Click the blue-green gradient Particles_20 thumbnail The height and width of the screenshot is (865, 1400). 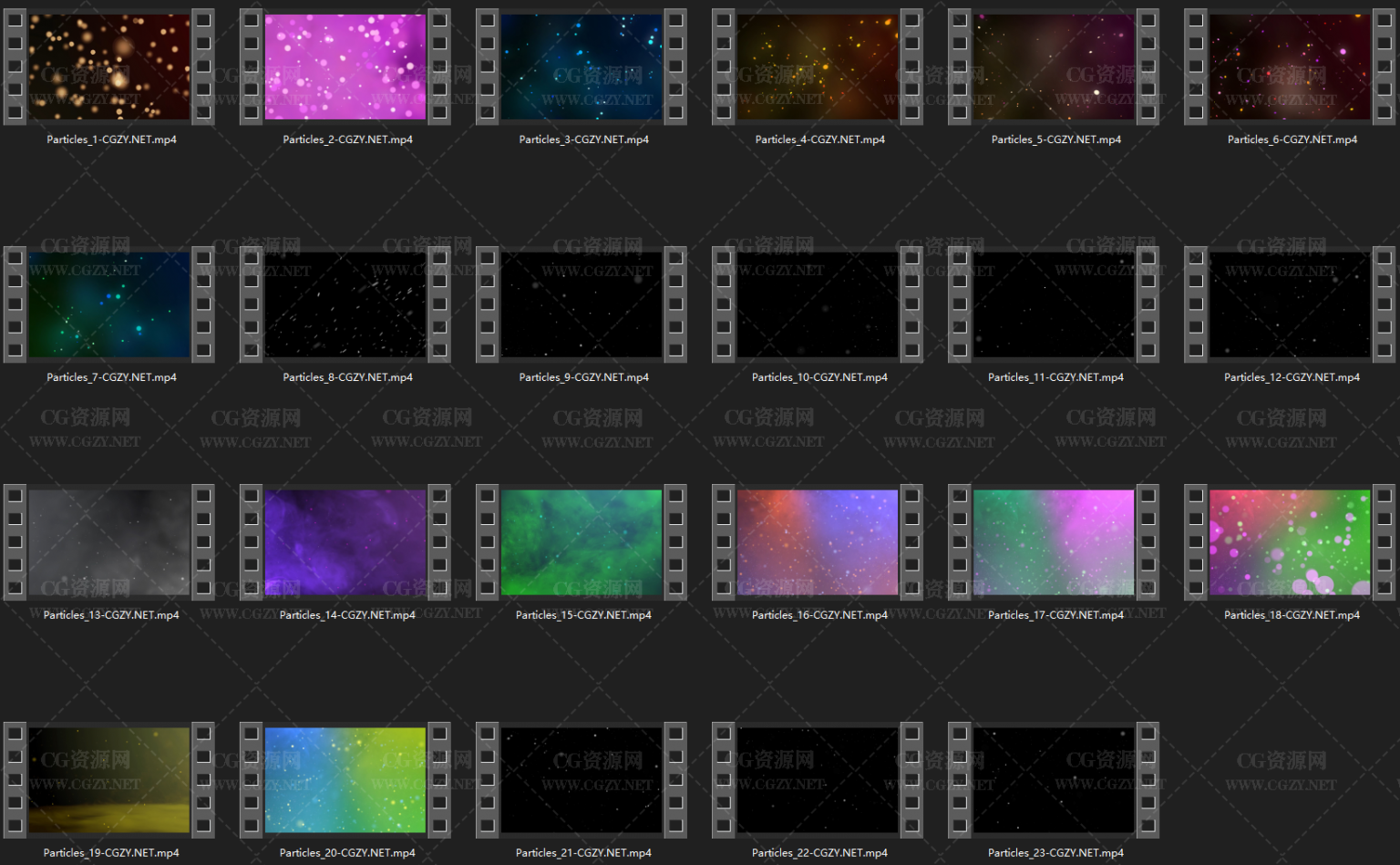[x=345, y=780]
